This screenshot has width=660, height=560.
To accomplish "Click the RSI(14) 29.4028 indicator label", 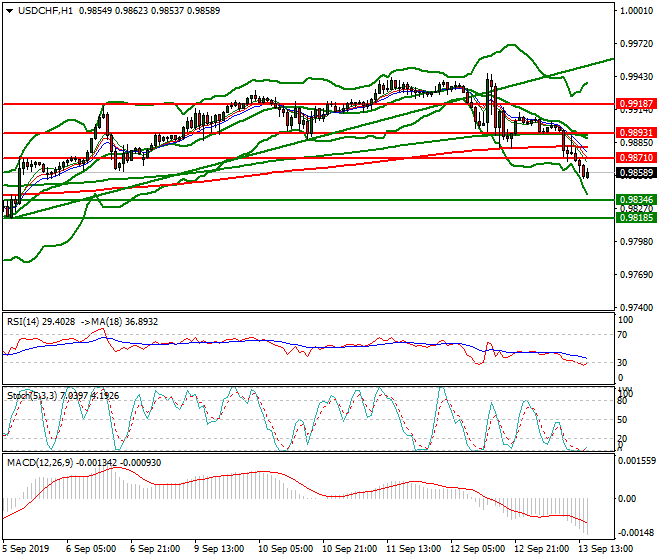I will [x=41, y=322].
